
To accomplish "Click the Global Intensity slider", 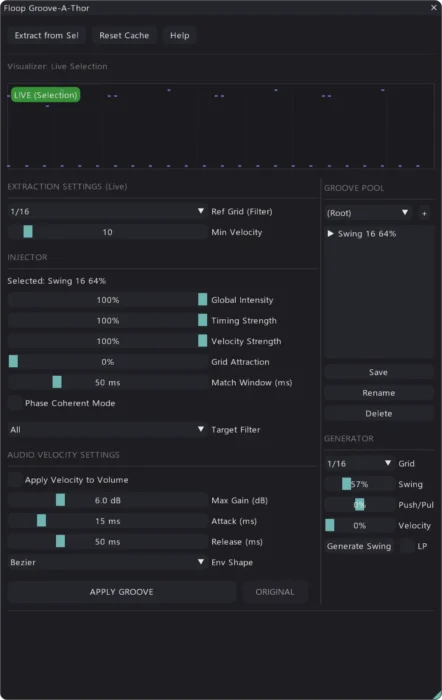I will [x=107, y=300].
